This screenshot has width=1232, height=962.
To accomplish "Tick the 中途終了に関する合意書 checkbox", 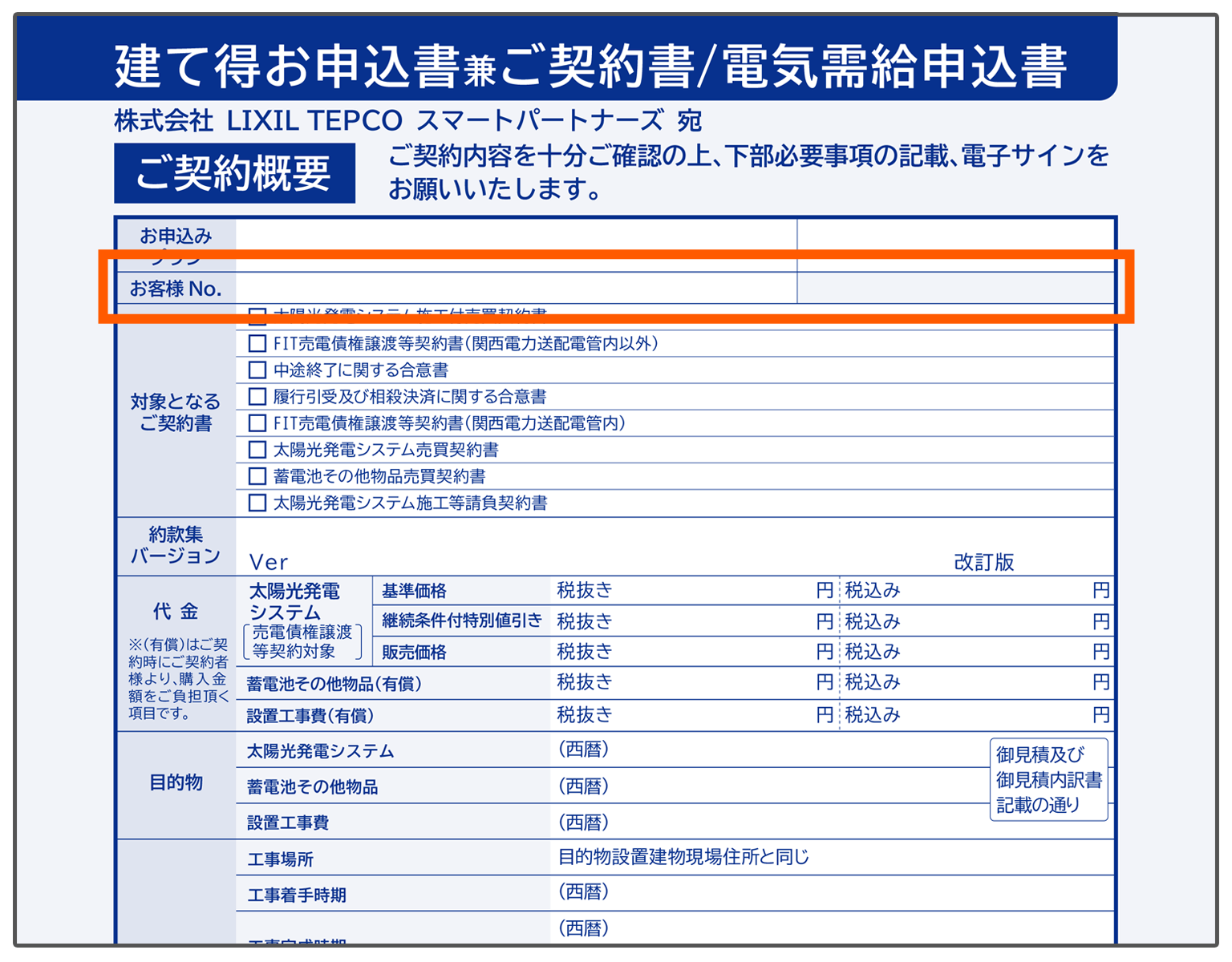I will point(257,370).
